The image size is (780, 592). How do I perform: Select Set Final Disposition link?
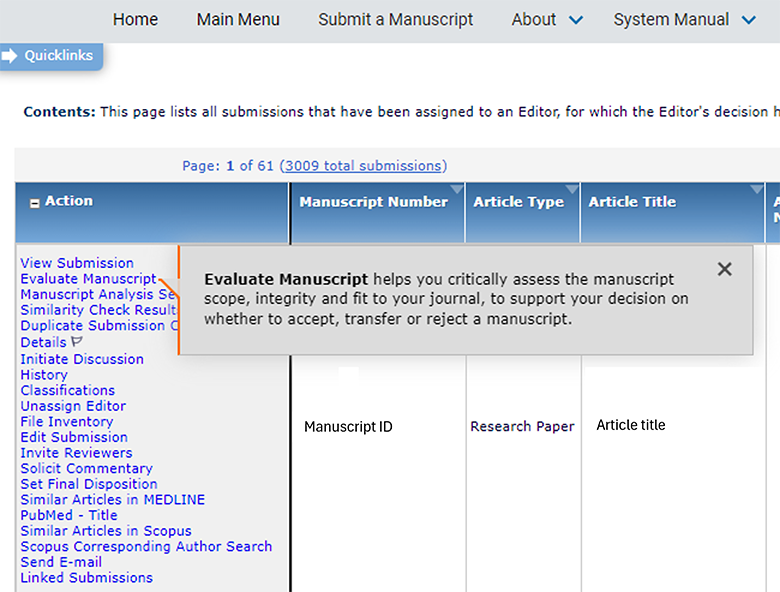click(x=89, y=484)
